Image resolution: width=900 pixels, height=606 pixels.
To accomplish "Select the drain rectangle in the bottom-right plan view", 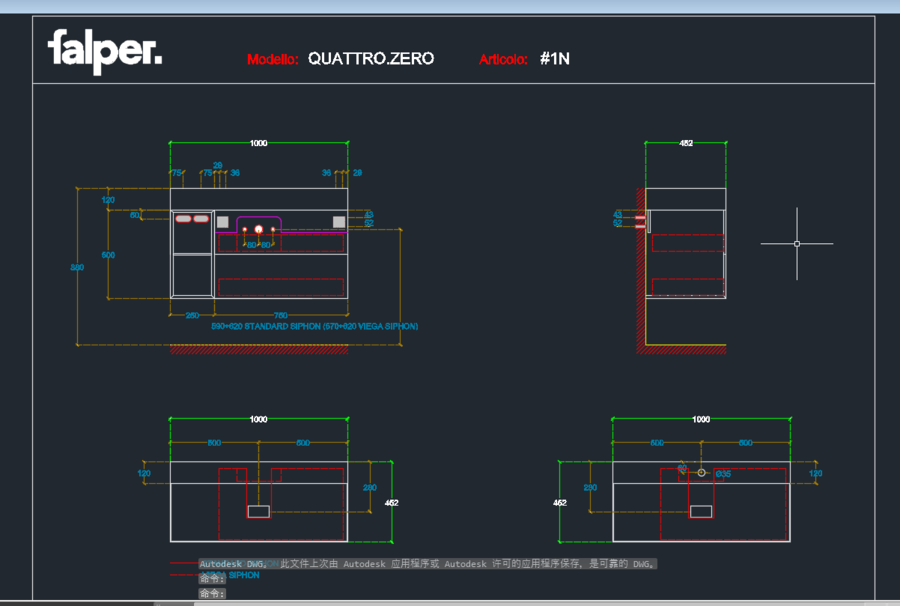I will (x=701, y=511).
